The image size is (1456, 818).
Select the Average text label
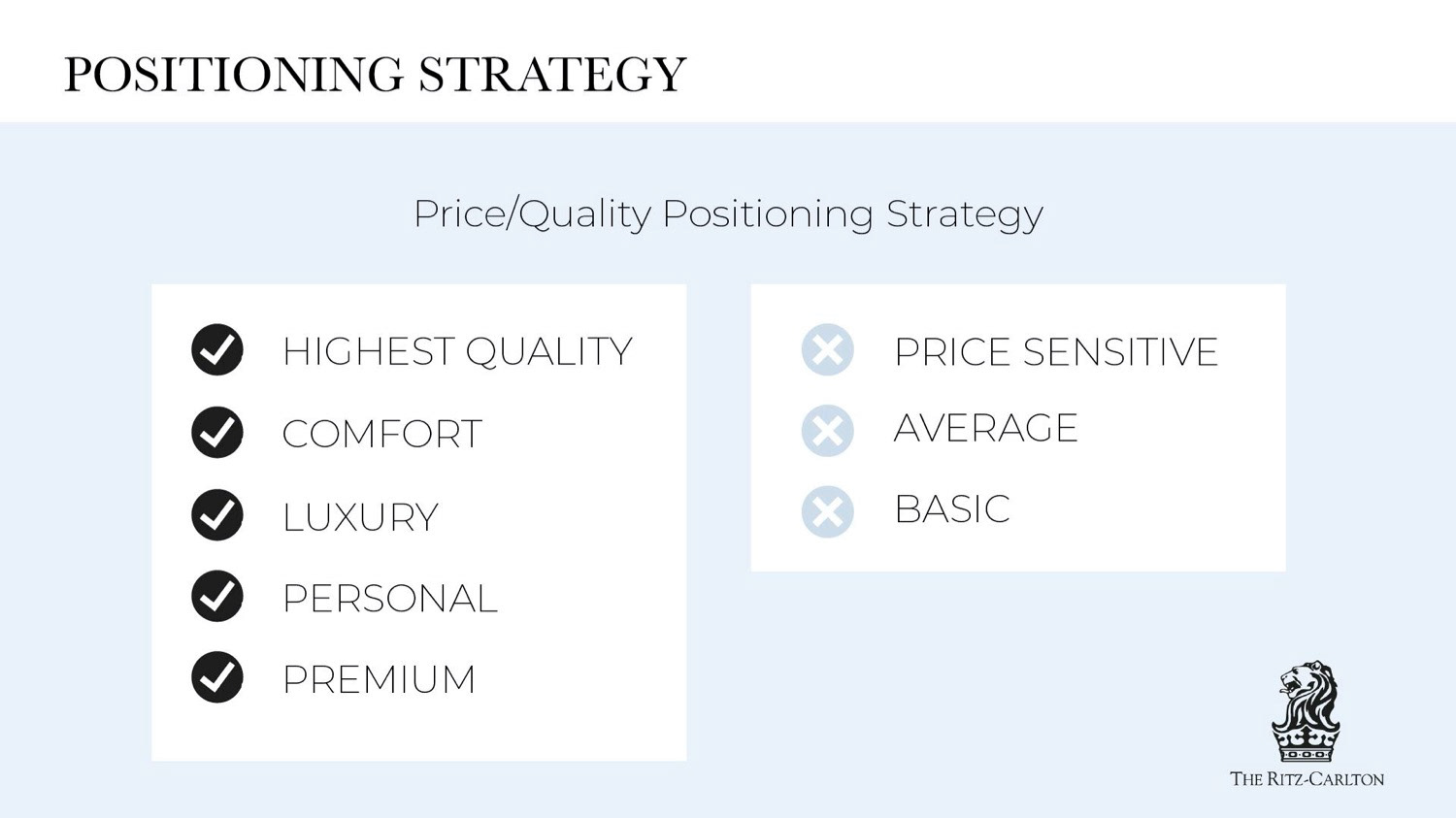[x=985, y=428]
